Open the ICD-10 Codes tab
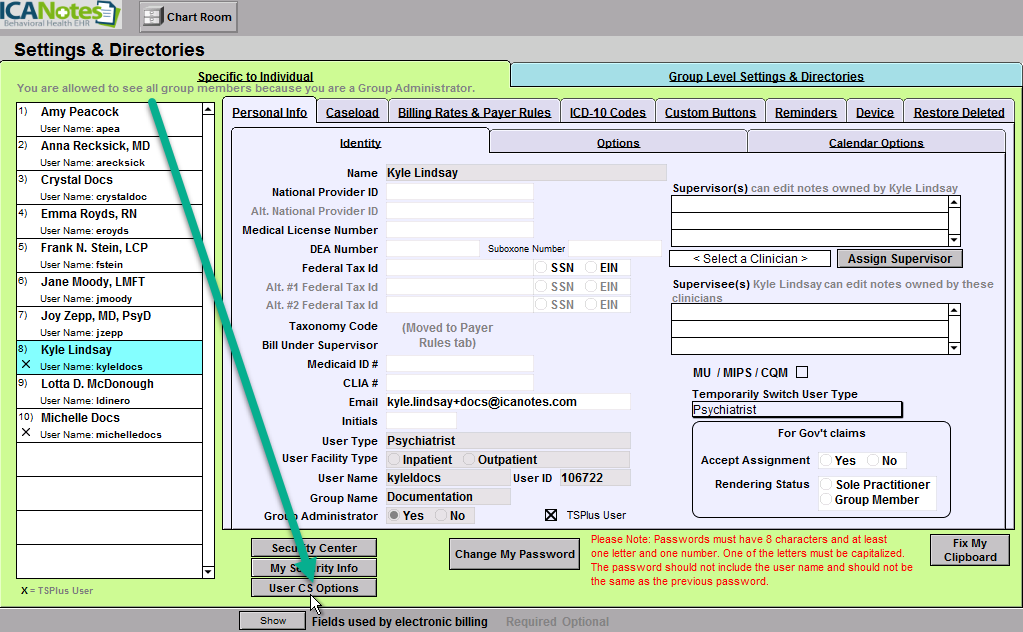 pos(607,113)
